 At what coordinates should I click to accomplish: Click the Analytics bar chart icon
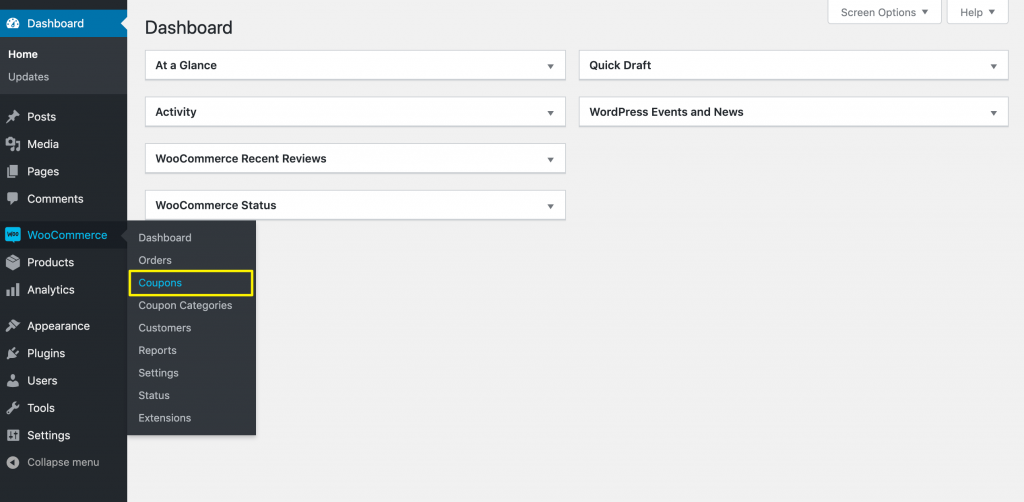pyautogui.click(x=13, y=290)
